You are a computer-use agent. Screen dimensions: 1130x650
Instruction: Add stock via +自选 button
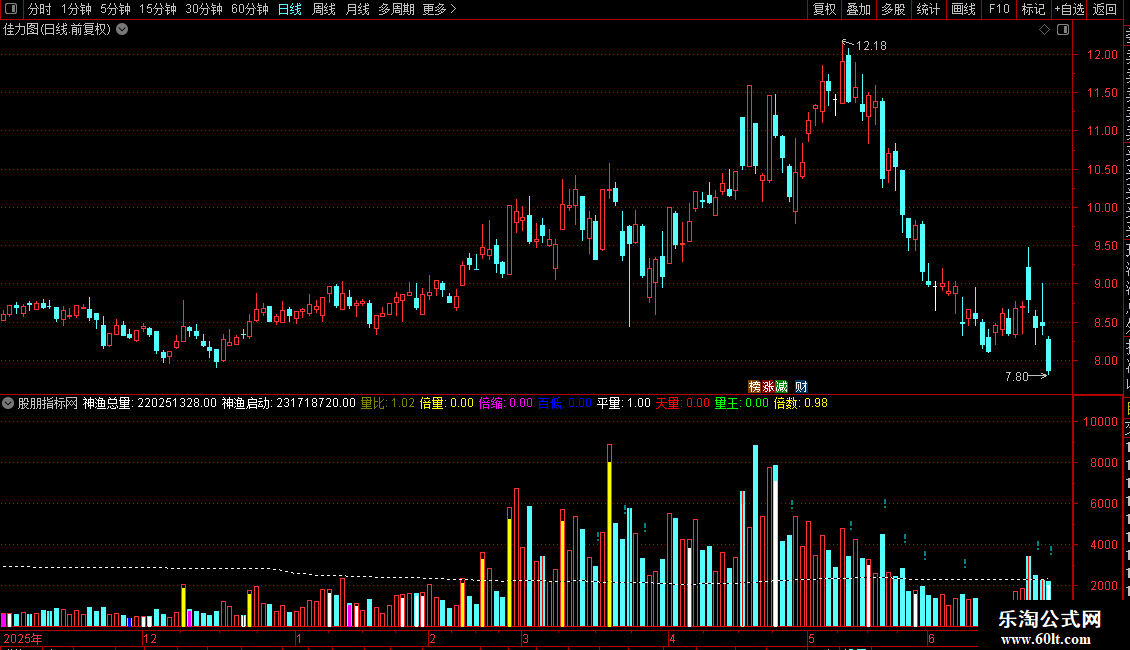point(1069,9)
